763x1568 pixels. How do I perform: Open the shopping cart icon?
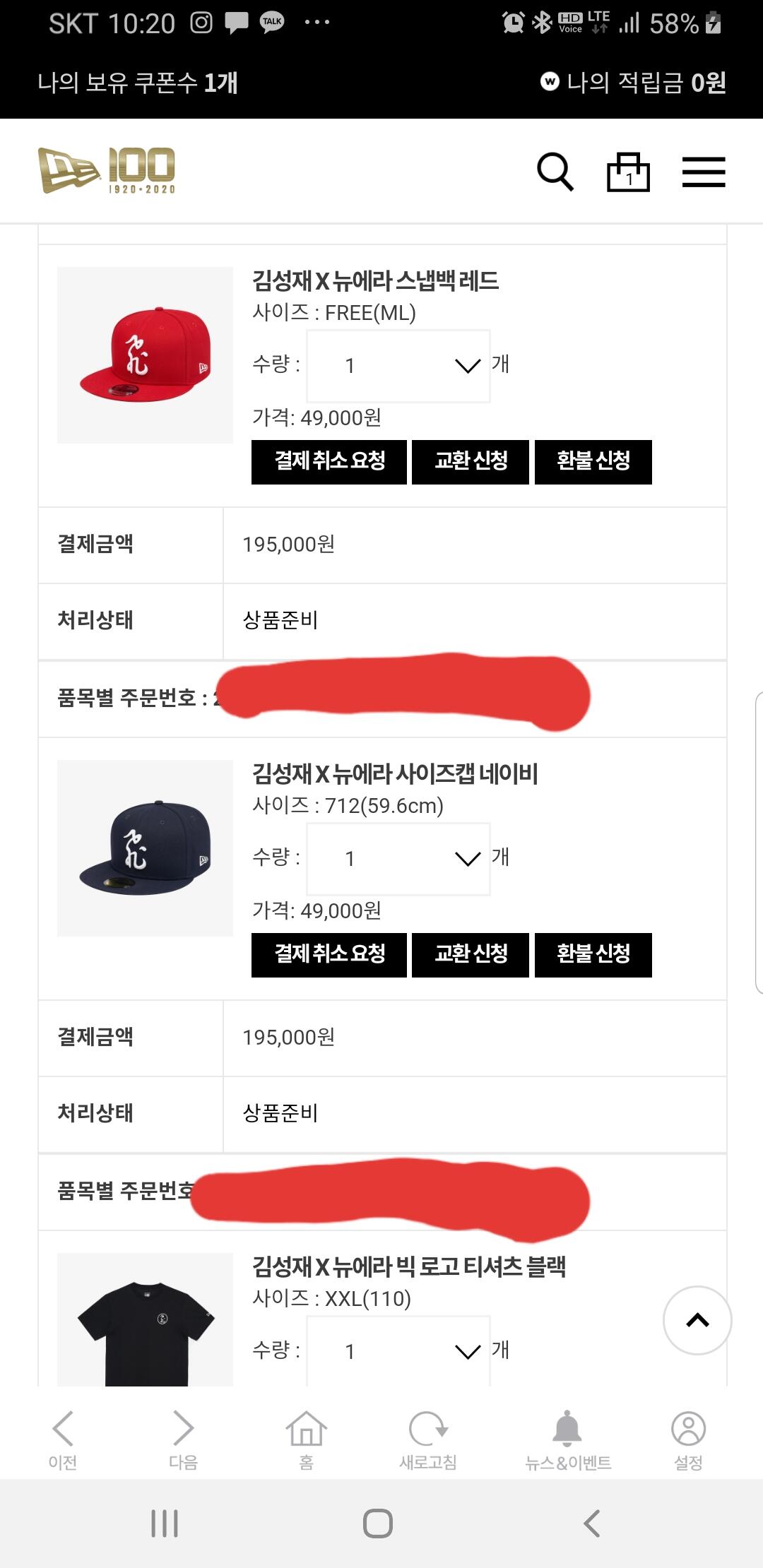click(628, 172)
